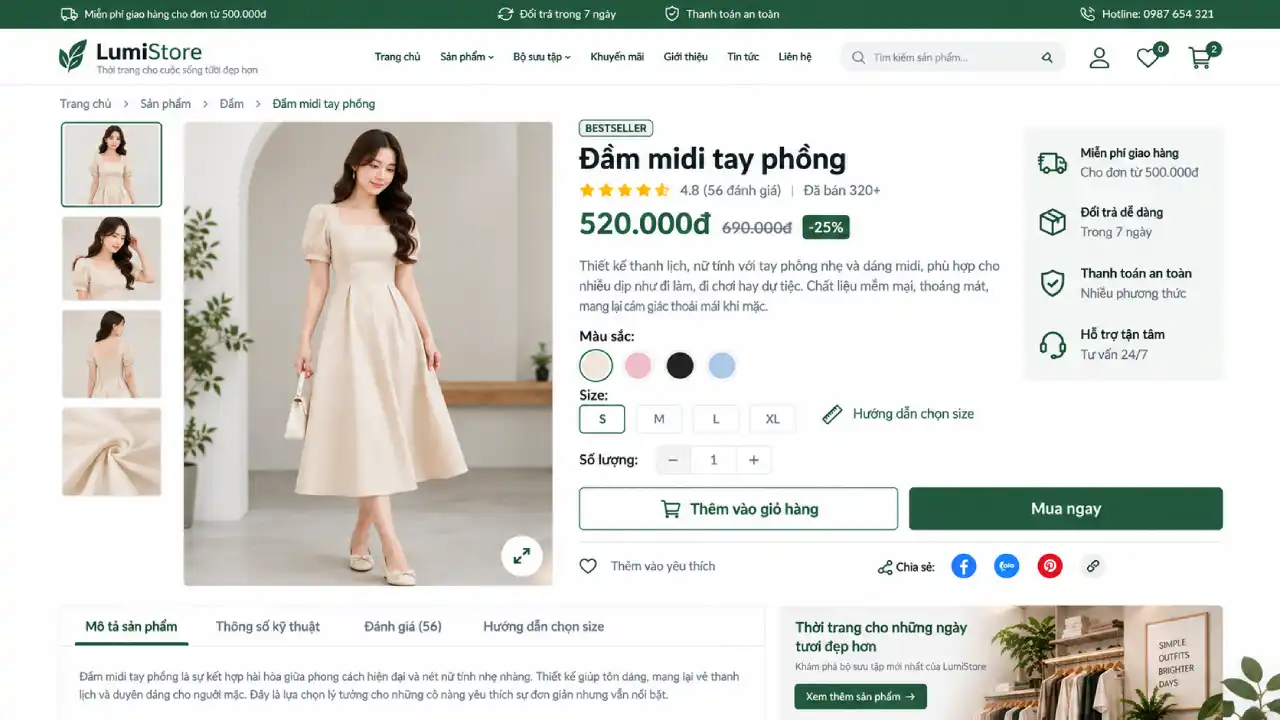Click Thêm vào giỏ hàng button
The height and width of the screenshot is (720, 1280).
(739, 509)
